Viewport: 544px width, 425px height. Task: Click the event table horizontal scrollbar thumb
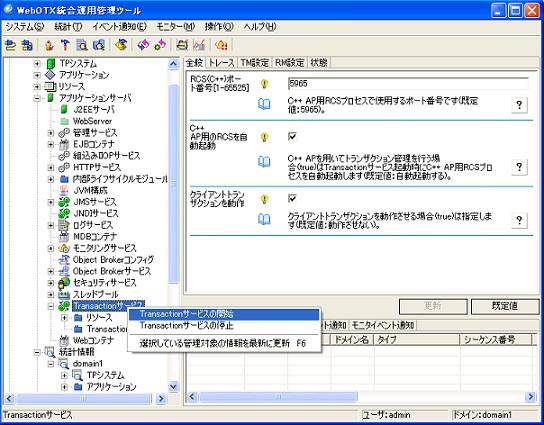[x=278, y=397]
